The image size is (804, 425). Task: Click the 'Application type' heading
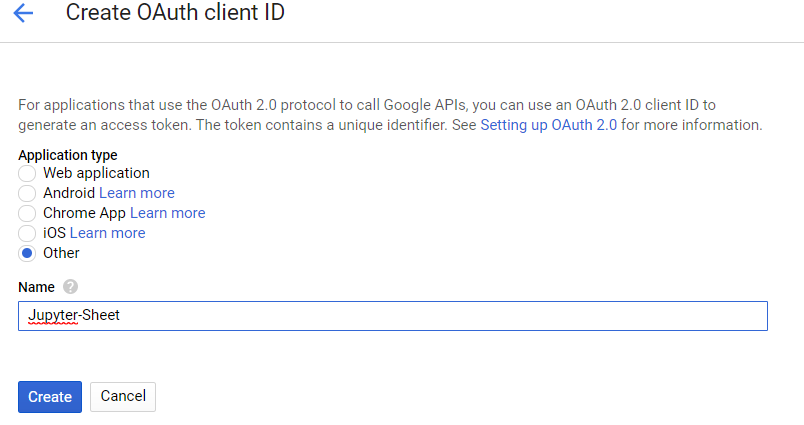[68, 155]
